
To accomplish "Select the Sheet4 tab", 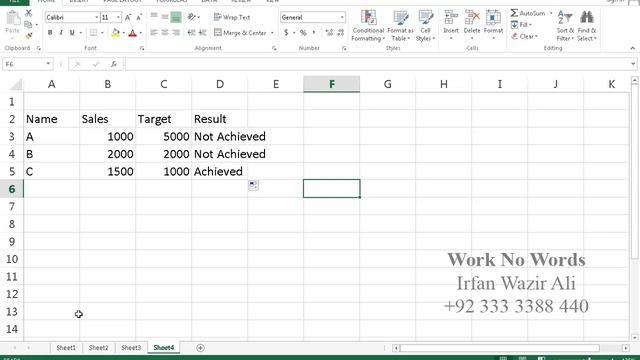I will [x=164, y=348].
